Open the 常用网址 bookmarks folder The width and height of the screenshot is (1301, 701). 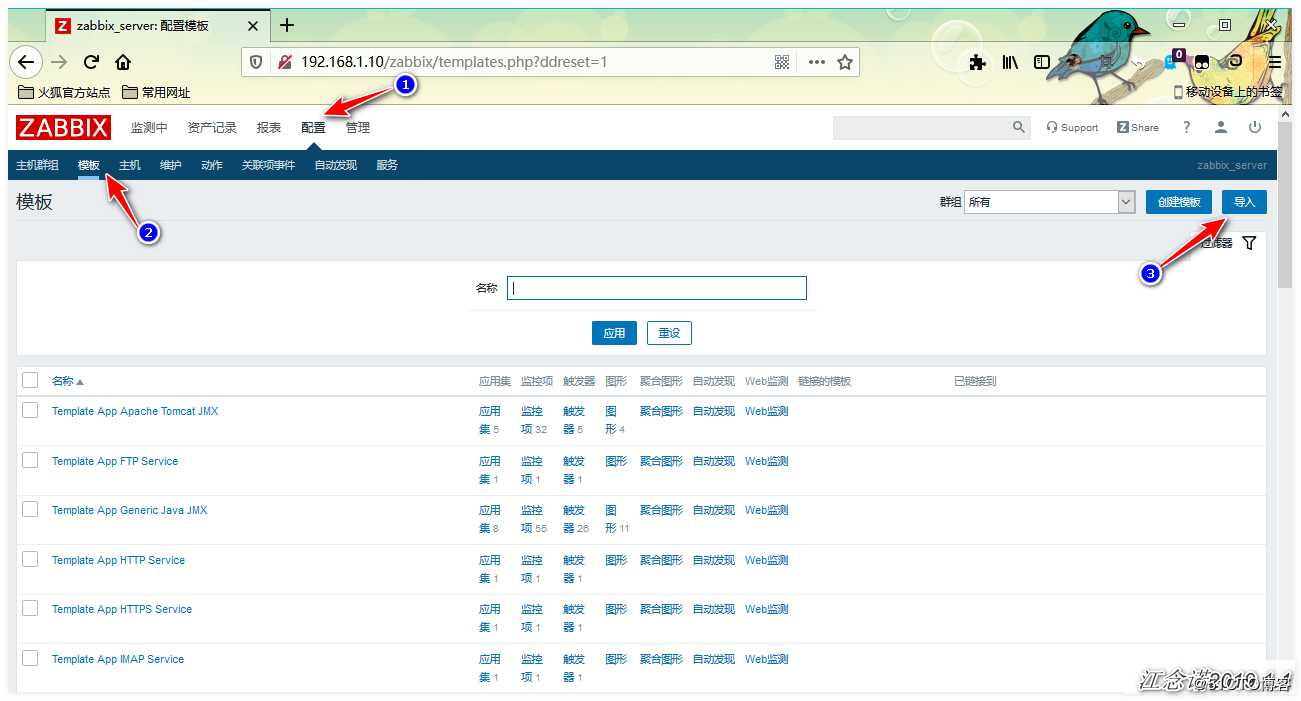click(x=156, y=92)
